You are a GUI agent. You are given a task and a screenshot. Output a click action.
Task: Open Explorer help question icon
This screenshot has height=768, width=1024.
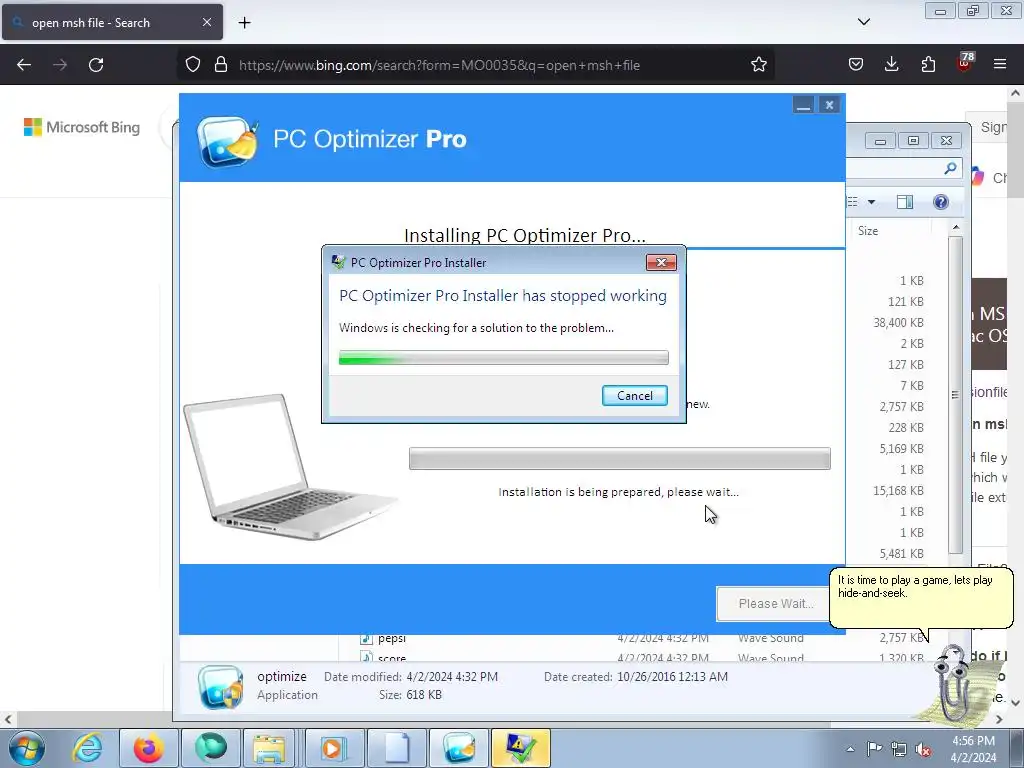click(940, 202)
